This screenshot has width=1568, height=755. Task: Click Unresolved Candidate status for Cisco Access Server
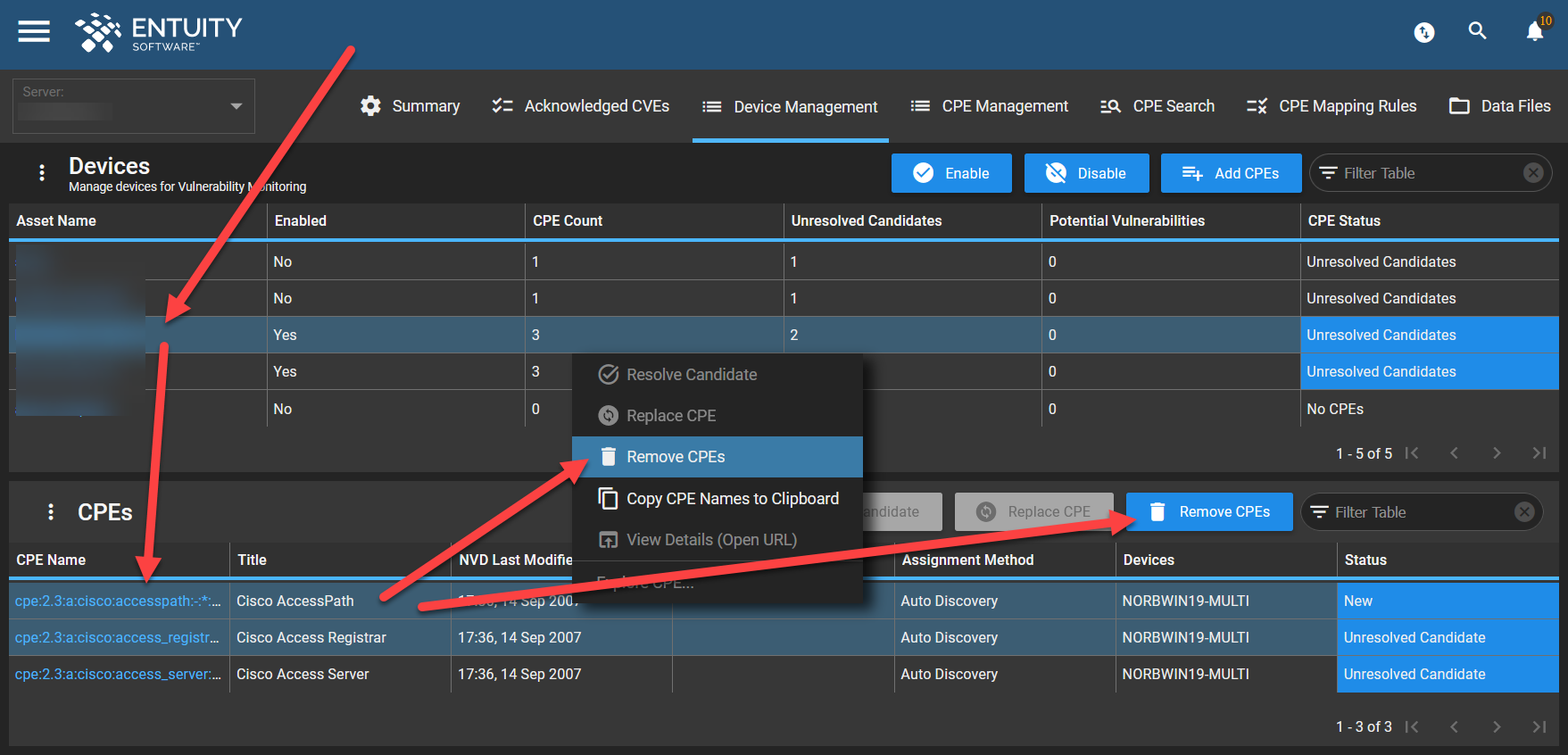pos(1448,674)
